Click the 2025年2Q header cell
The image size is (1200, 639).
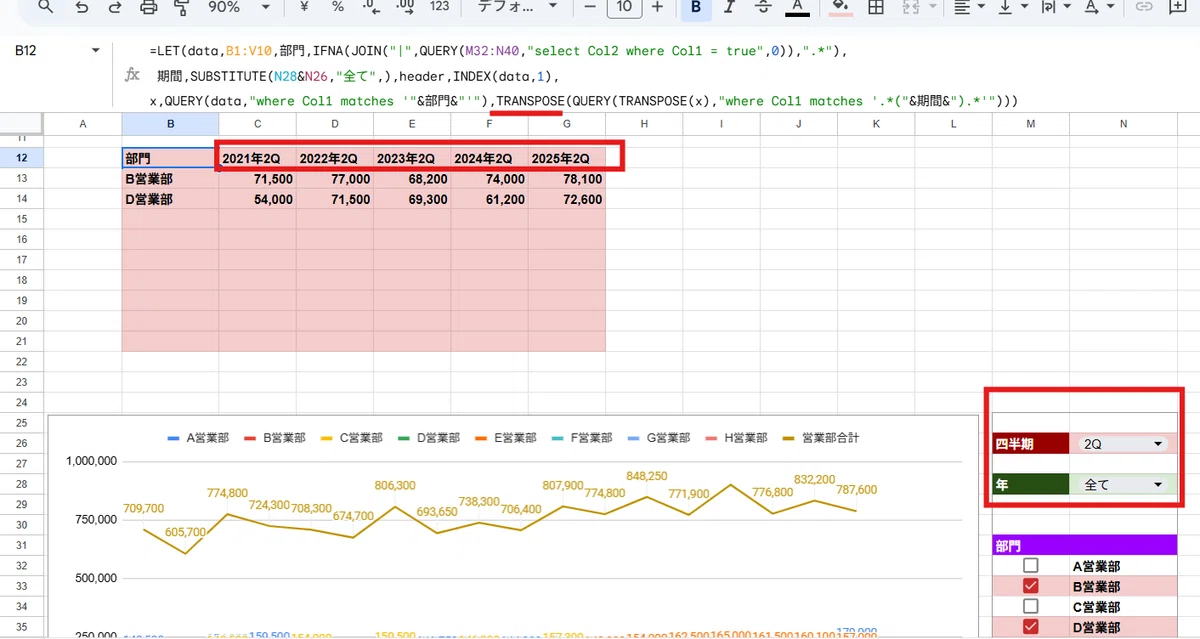pyautogui.click(x=567, y=158)
